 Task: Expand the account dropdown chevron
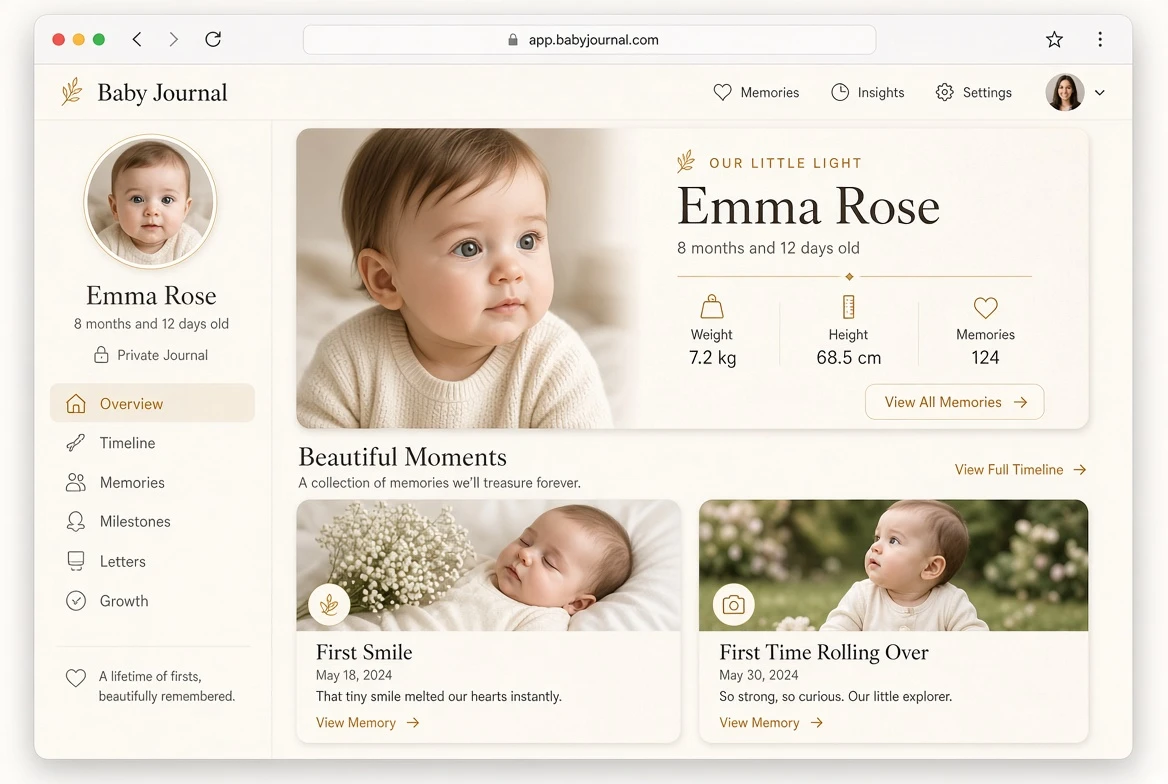coord(1099,92)
